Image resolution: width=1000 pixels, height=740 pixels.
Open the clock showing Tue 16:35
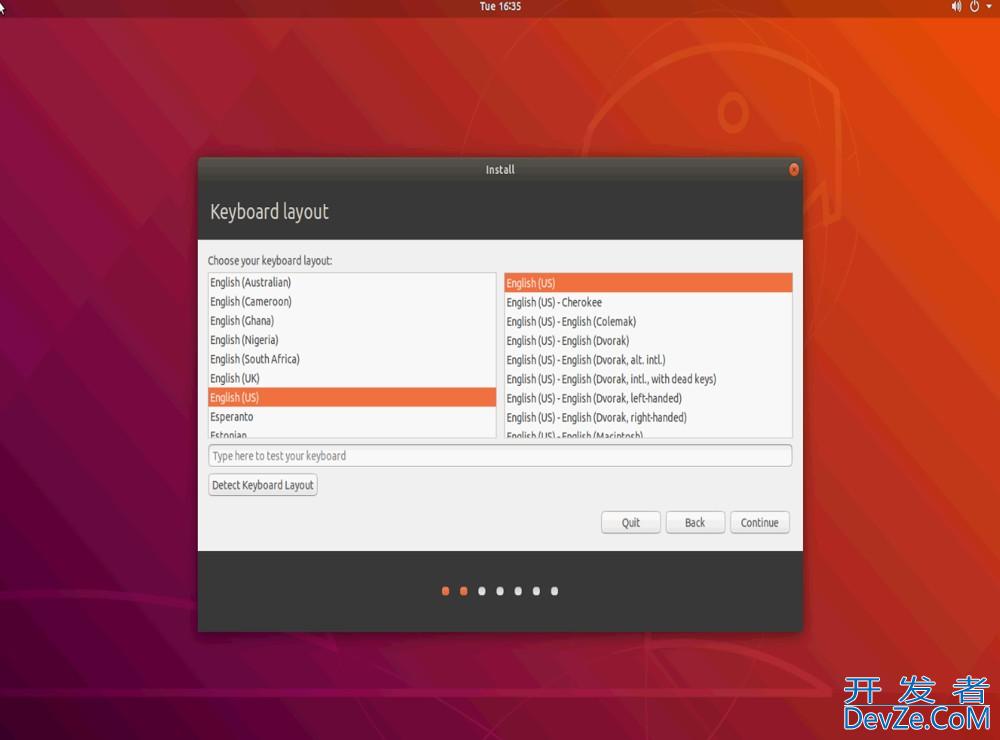click(500, 6)
